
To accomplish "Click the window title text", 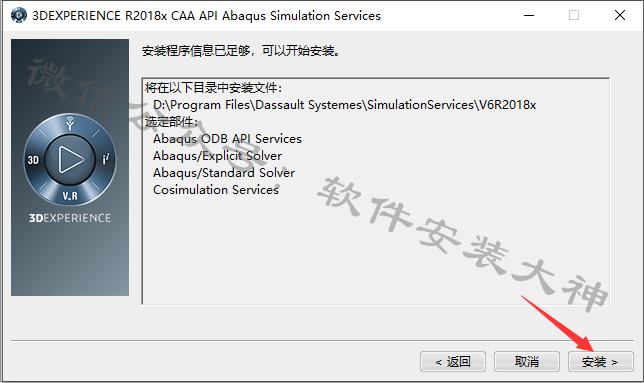I will (x=207, y=16).
